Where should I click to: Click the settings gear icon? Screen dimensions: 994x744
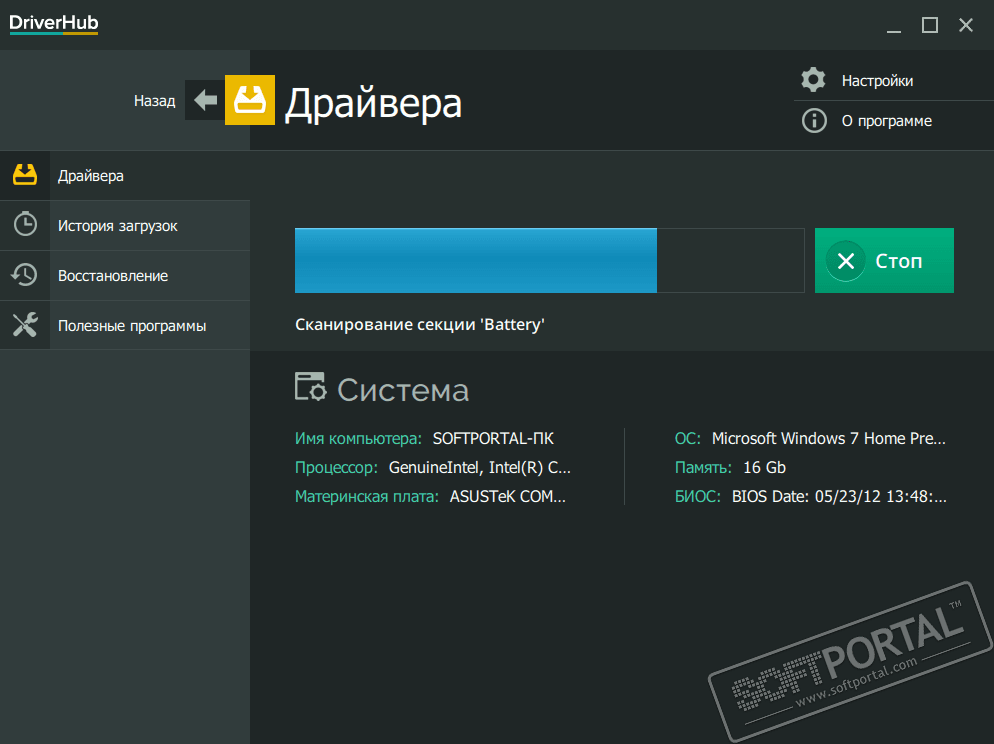813,80
